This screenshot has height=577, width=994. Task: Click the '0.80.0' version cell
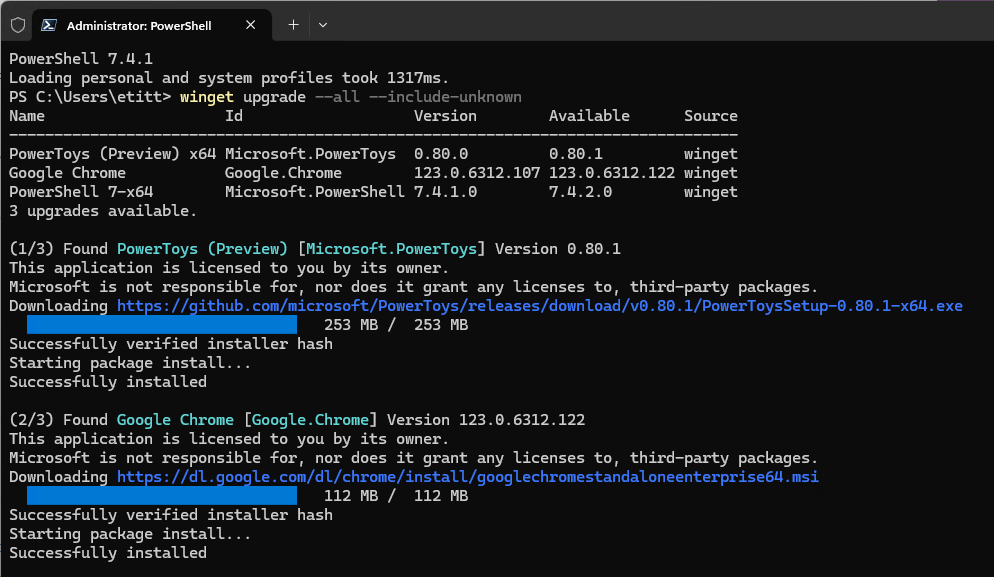tap(441, 154)
